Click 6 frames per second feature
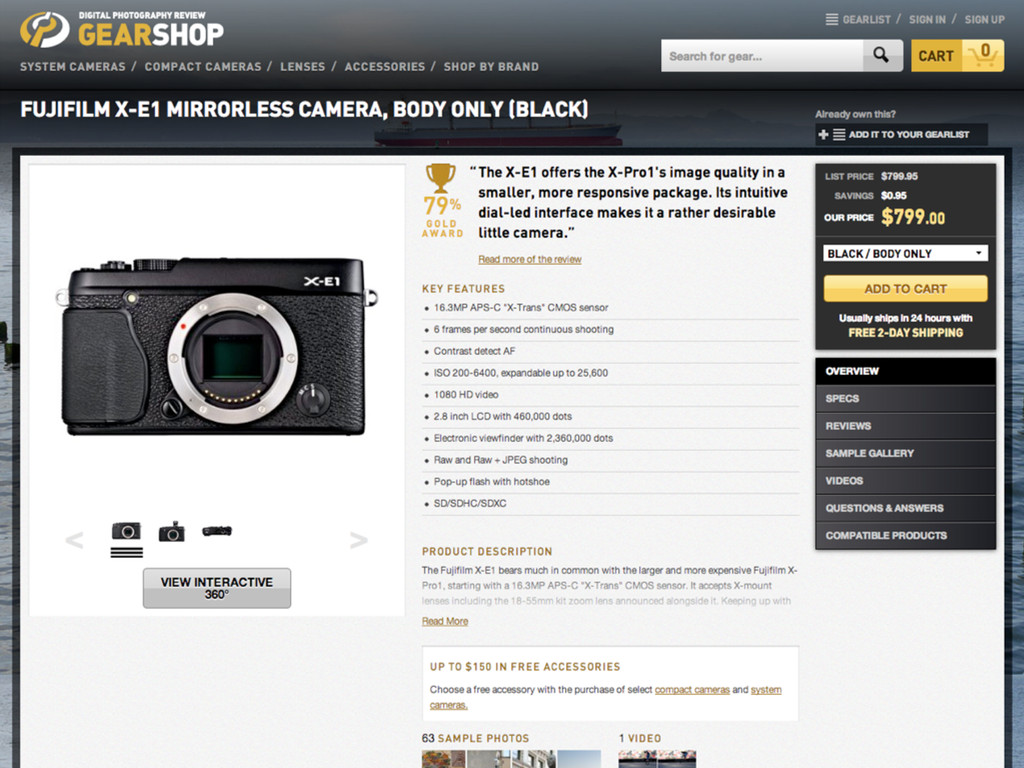The height and width of the screenshot is (768, 1024). pos(524,329)
